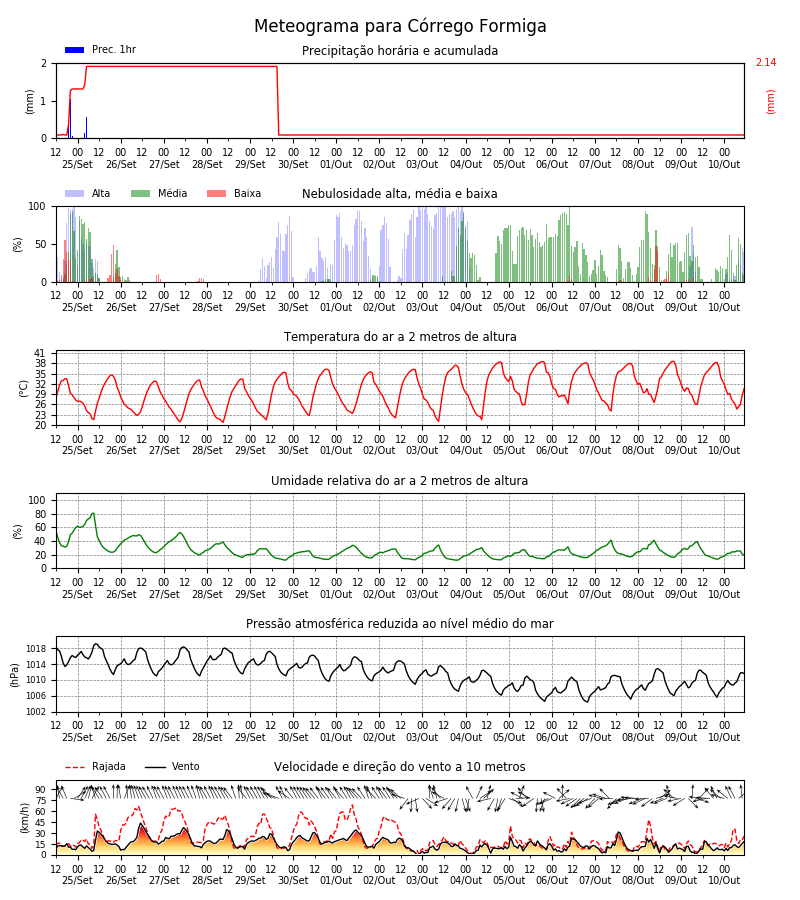Viewport: 800px width, 900px height.
Task: Click the red Baixa legend swatch
Action: click(216, 194)
